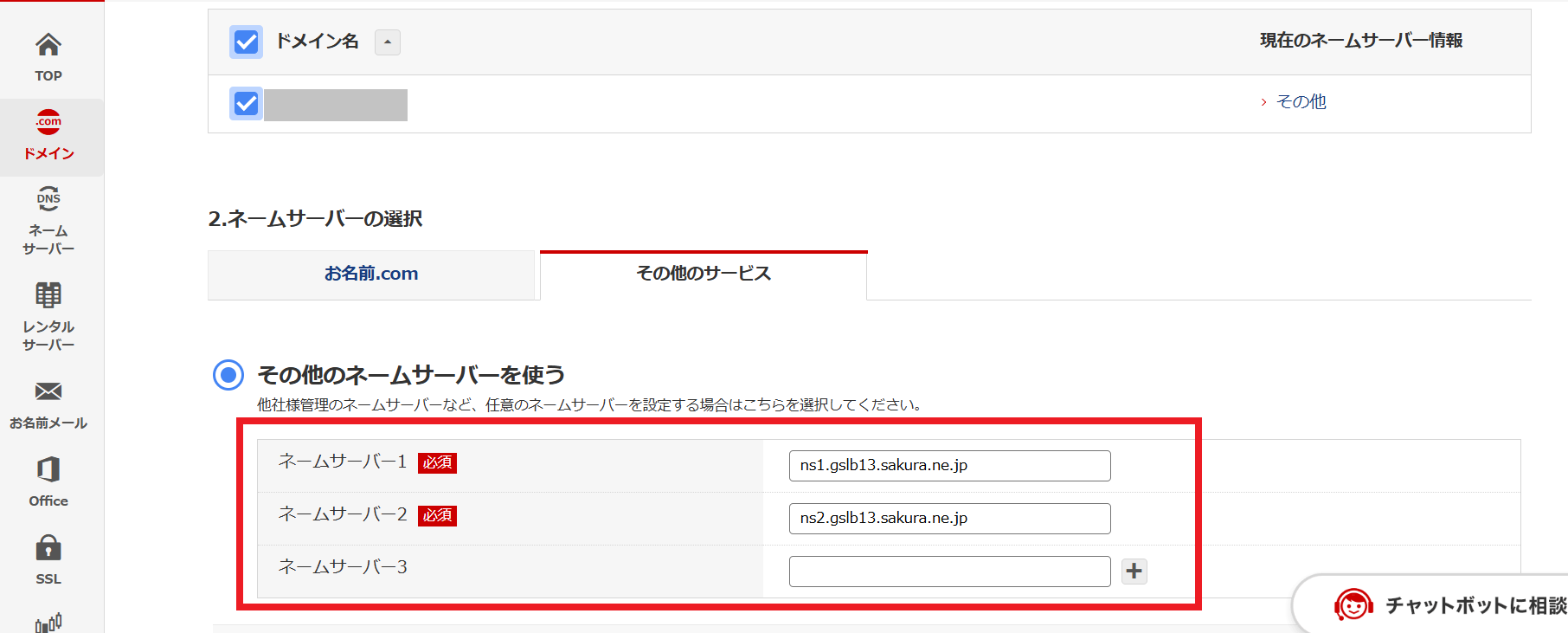The height and width of the screenshot is (633, 1568).
Task: Click the chatbot mascot icon
Action: (1353, 604)
